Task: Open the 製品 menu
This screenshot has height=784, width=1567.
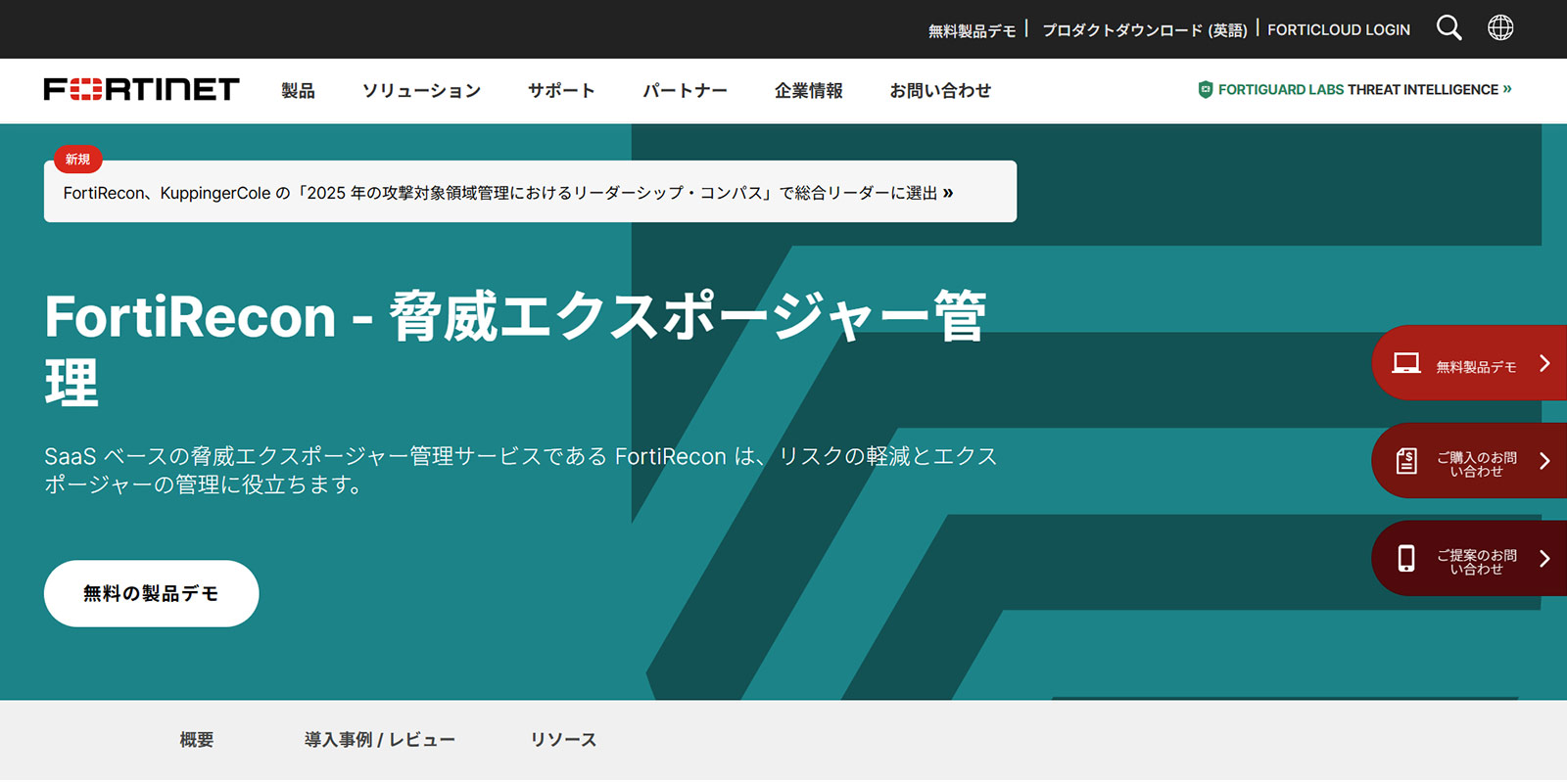Action: coord(298,90)
